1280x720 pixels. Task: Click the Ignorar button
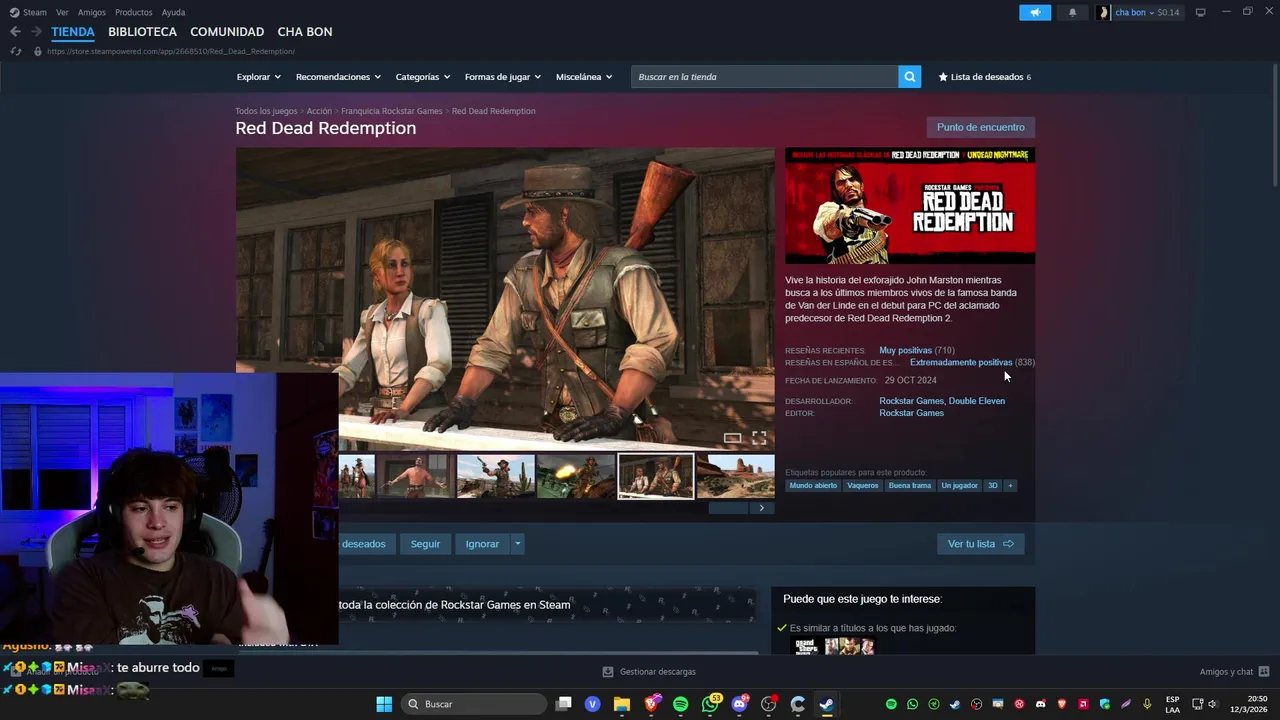click(x=482, y=544)
